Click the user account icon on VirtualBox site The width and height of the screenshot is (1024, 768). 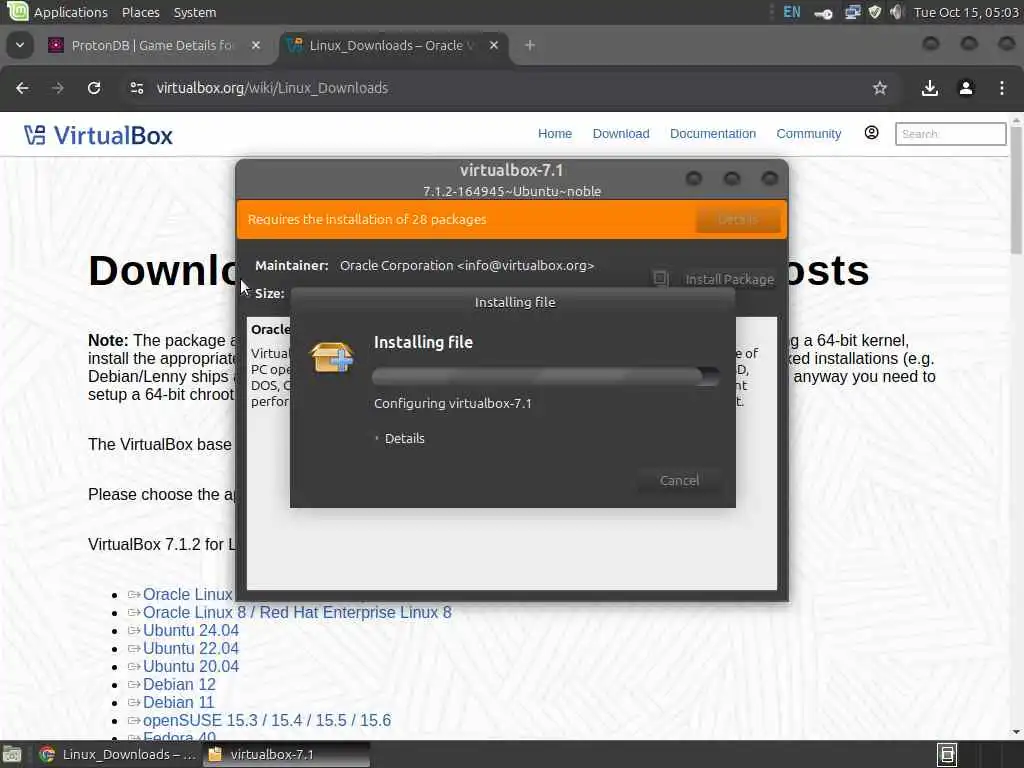click(x=871, y=133)
